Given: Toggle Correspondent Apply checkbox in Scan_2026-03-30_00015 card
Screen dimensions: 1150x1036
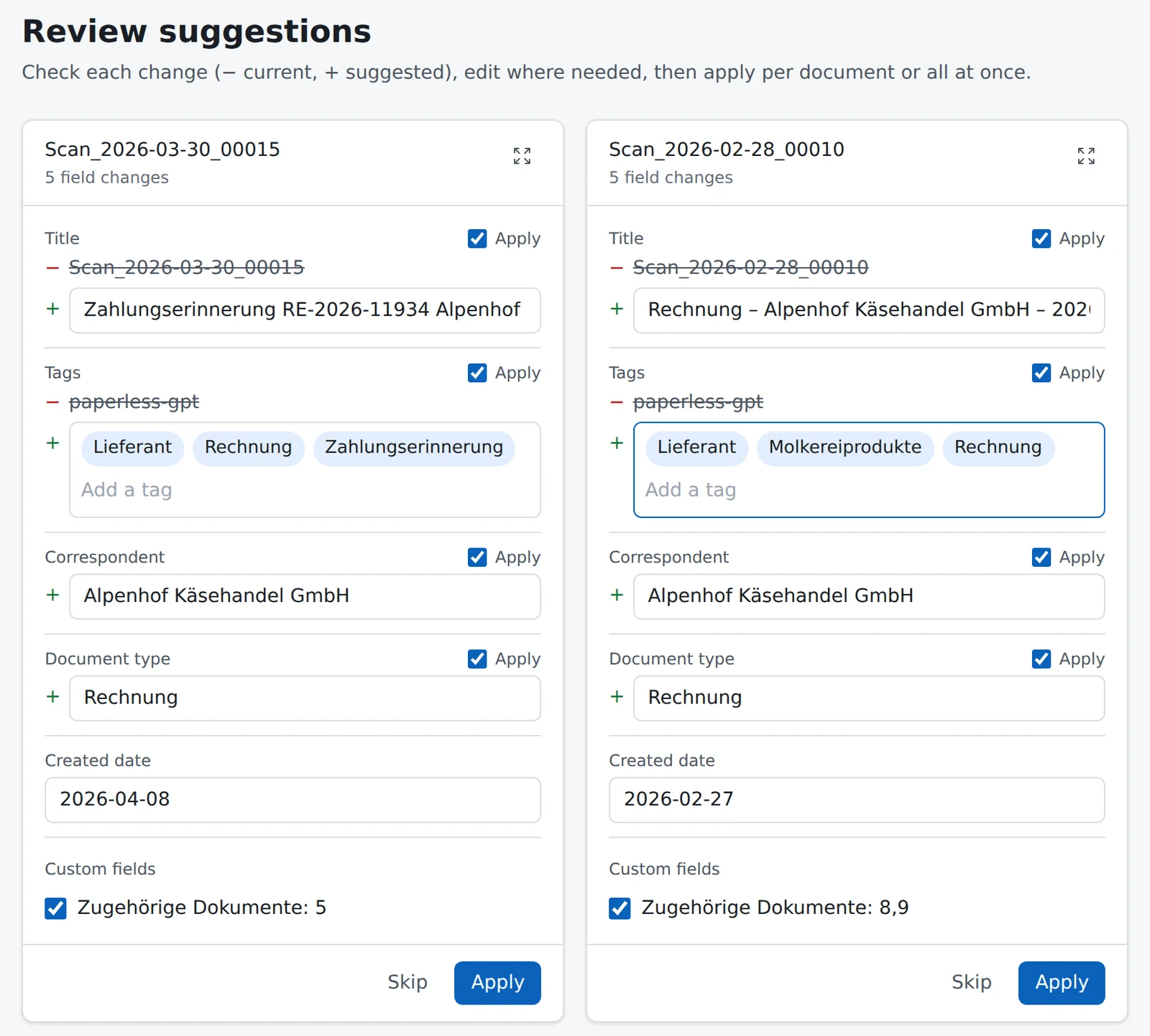Looking at the screenshot, I should coord(477,558).
